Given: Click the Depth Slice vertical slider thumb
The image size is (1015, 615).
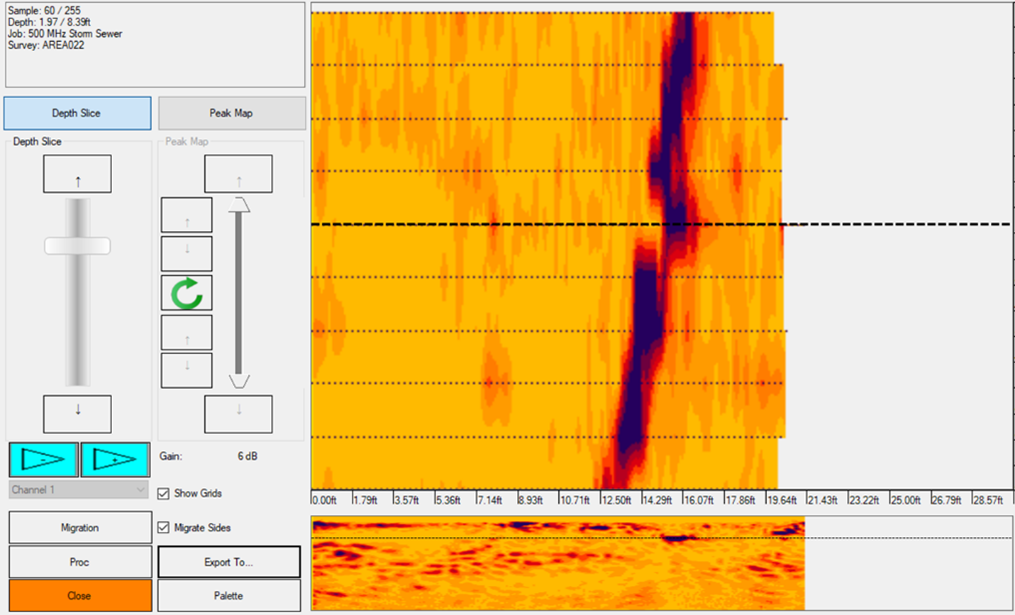Looking at the screenshot, I should (77, 246).
